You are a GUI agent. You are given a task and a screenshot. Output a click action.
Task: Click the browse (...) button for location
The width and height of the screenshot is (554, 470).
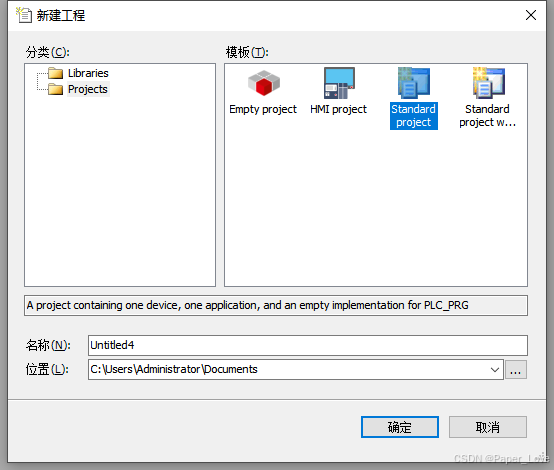(x=516, y=370)
